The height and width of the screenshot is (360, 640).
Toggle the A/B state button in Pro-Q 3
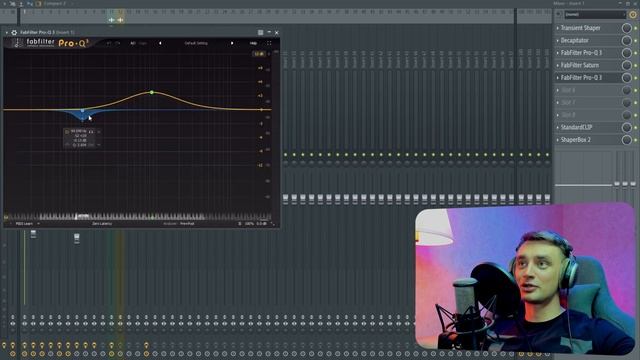coord(133,43)
